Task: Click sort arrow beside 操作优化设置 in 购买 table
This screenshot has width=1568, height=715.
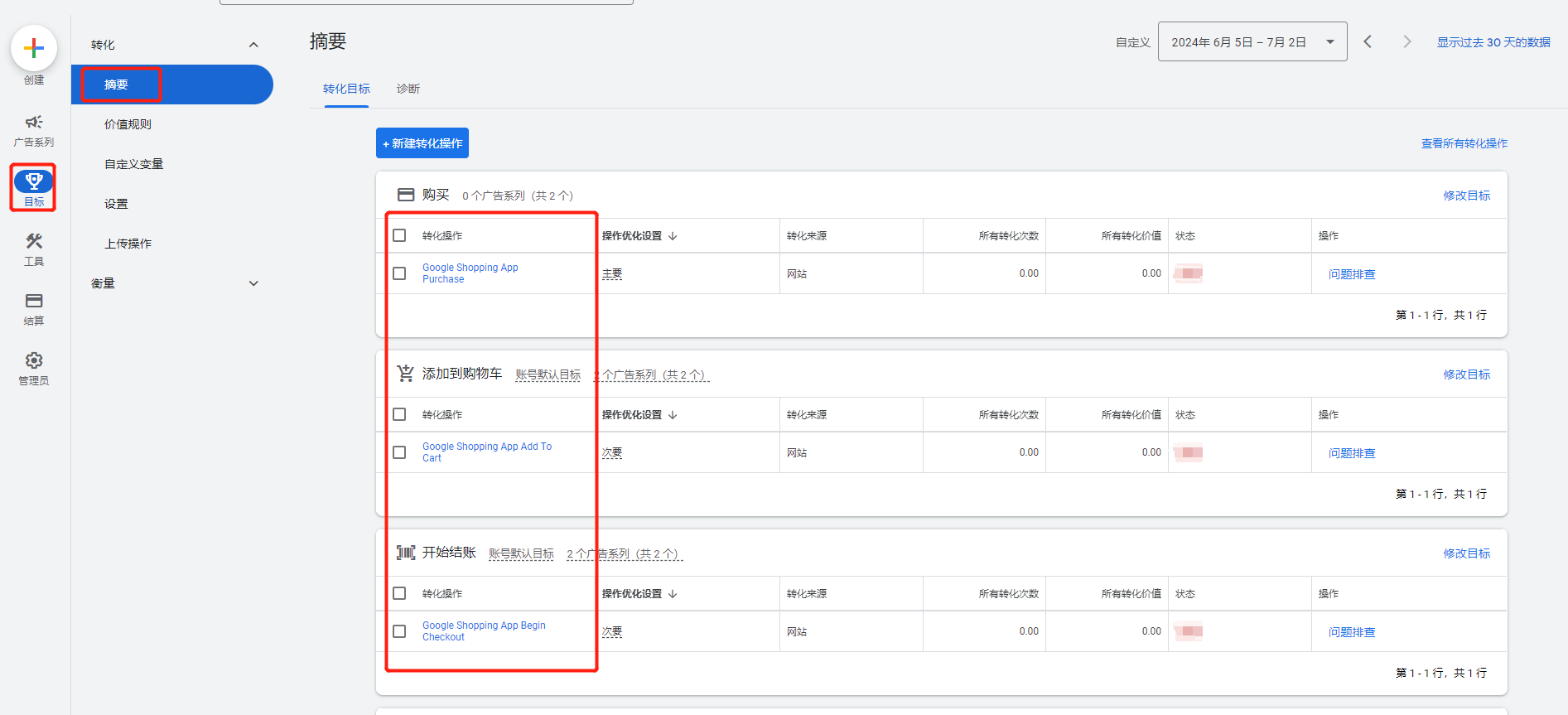Action: 673,236
